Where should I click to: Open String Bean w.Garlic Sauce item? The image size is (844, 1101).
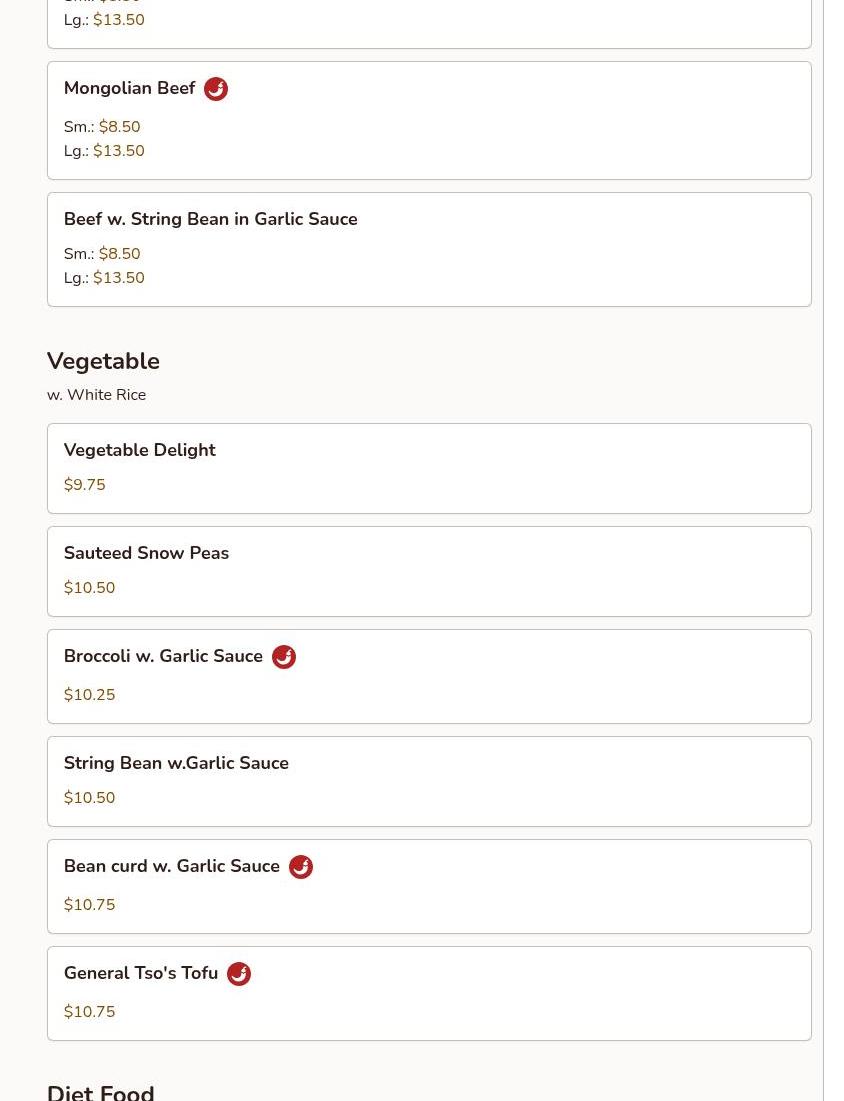pos(176,763)
